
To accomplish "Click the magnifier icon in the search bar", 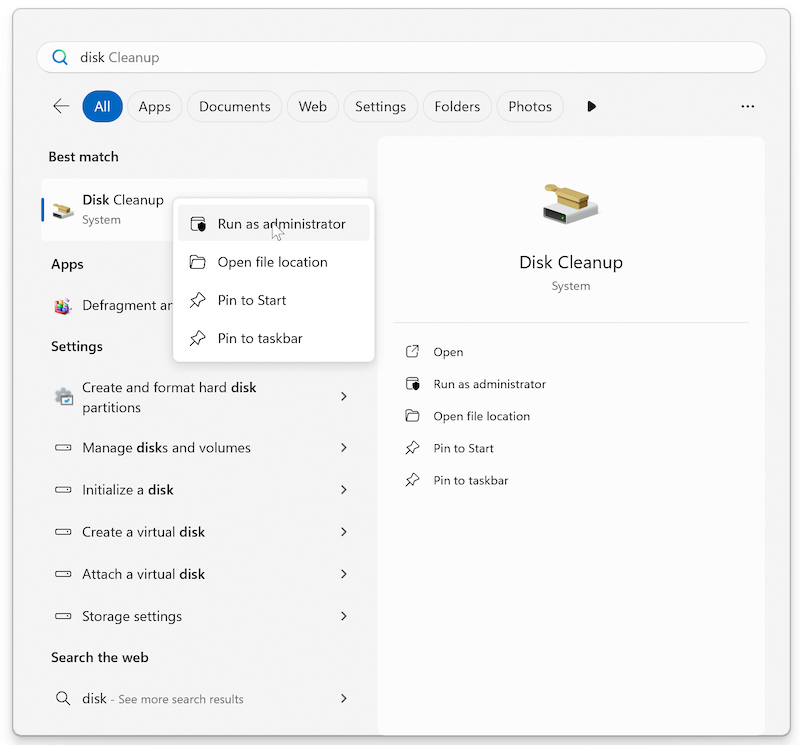I will coord(62,57).
